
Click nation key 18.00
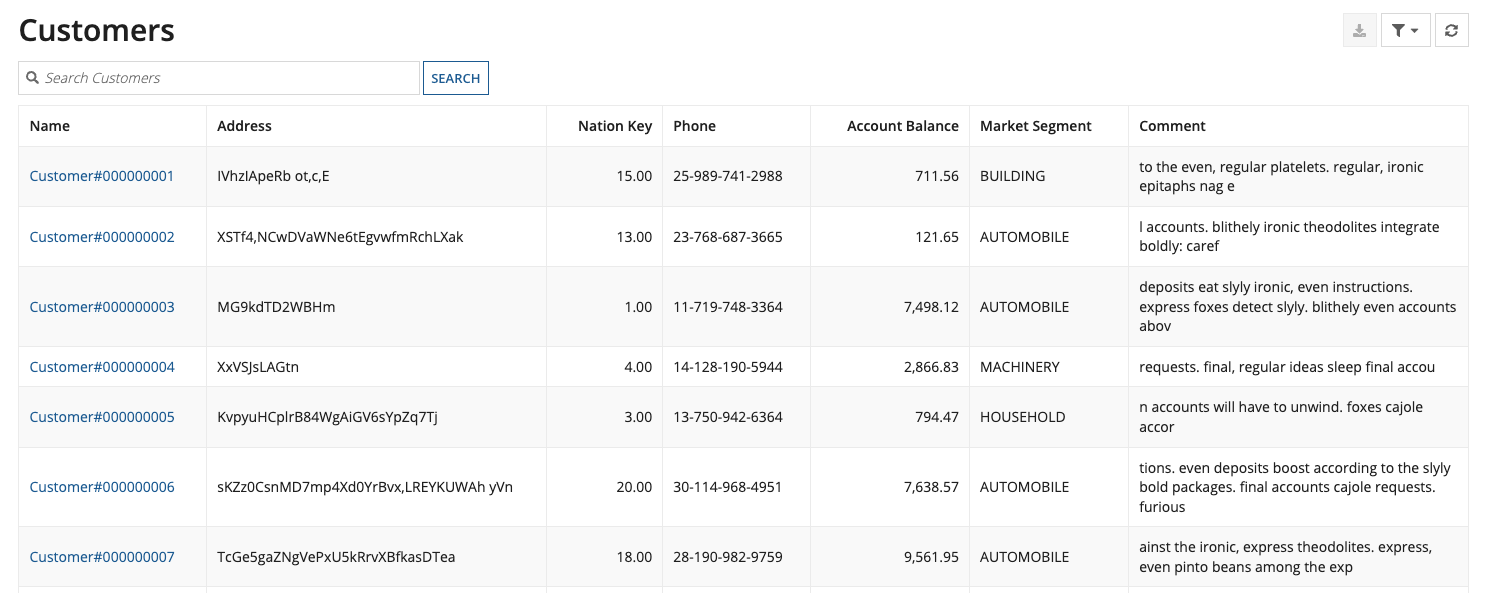click(634, 557)
